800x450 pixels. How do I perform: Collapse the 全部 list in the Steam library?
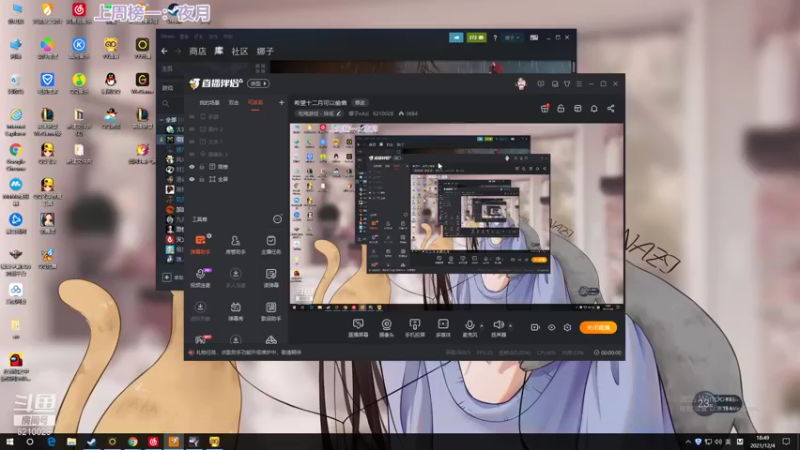click(162, 119)
